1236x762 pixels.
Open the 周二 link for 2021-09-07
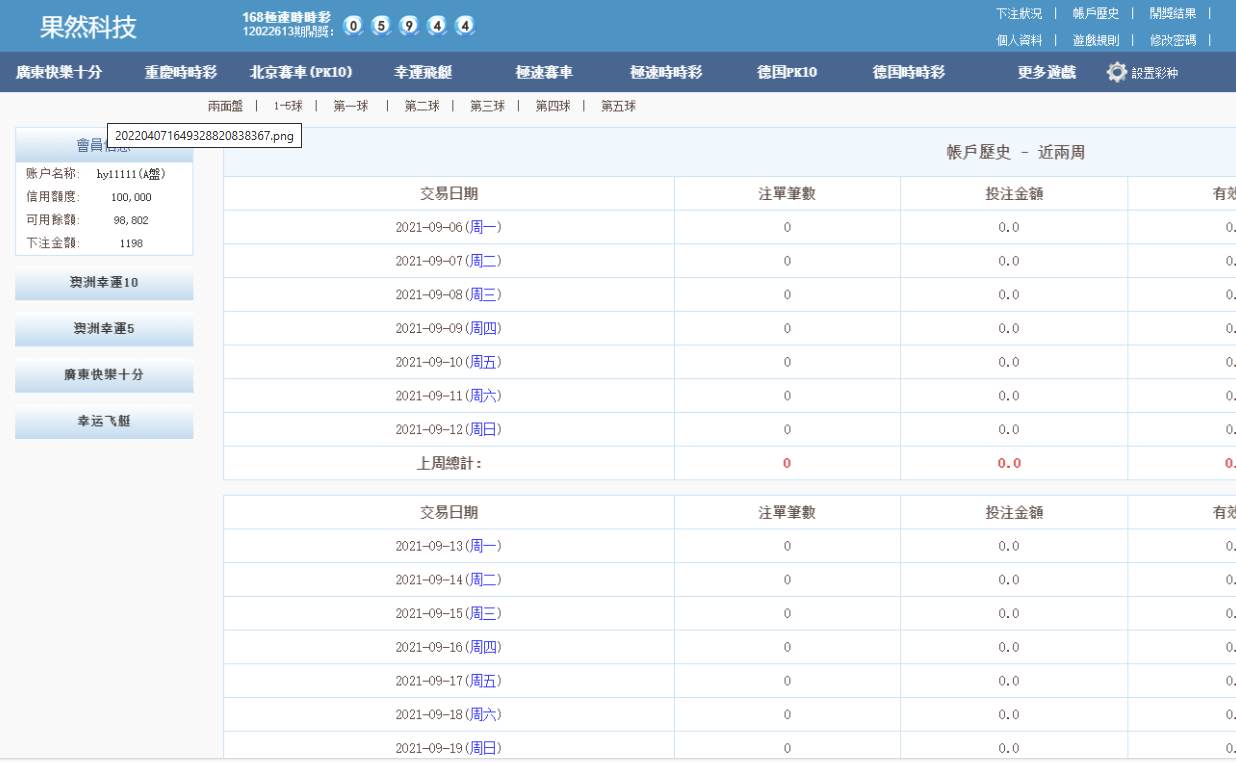point(484,261)
